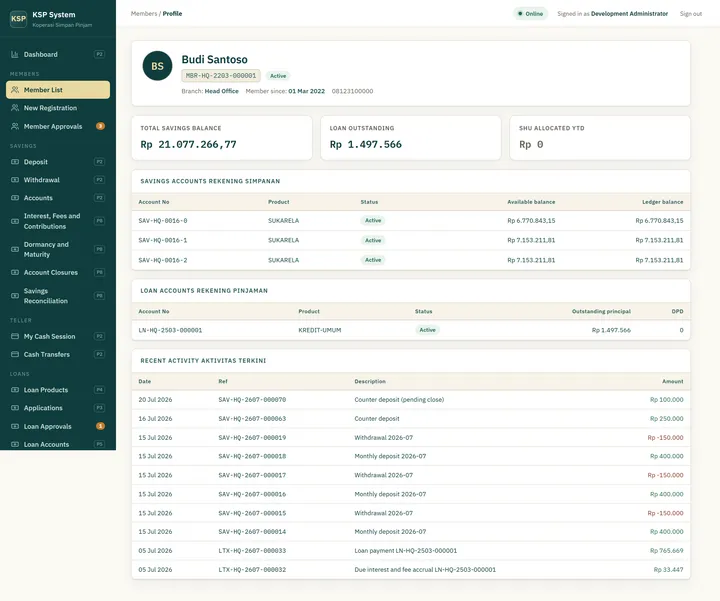Viewport: 720px width, 601px height.
Task: Click Ledger balance column header
Action: [663, 202]
